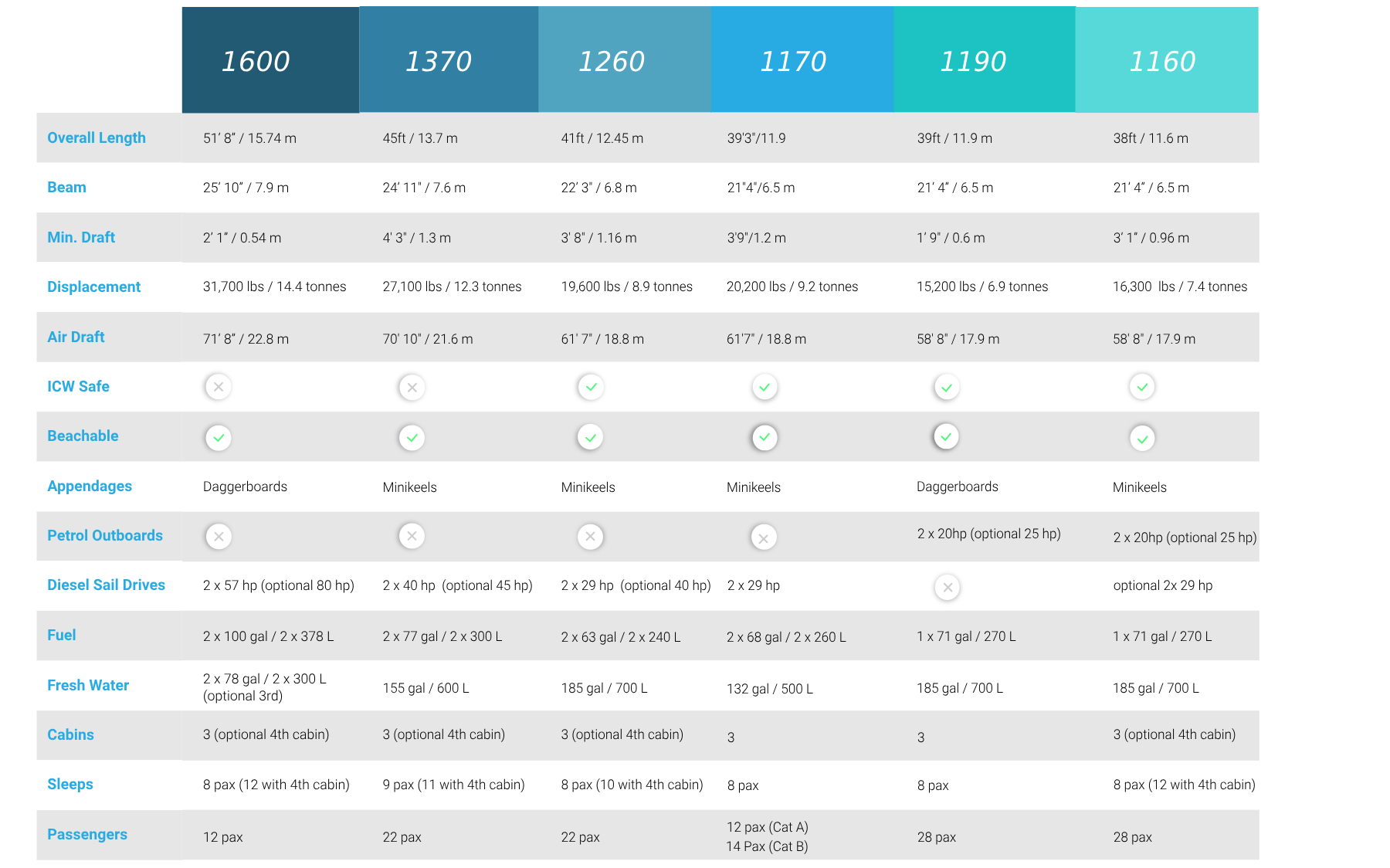Click the Overall Length row label
This screenshot has width=1390, height=868.
click(97, 137)
